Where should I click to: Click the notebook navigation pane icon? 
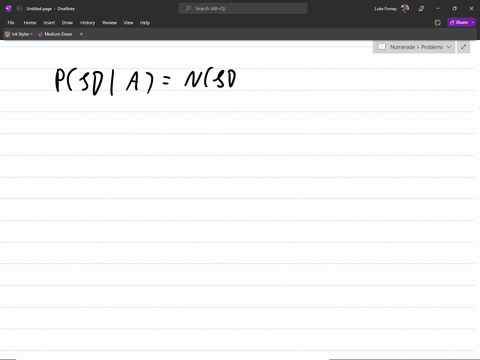click(x=382, y=47)
